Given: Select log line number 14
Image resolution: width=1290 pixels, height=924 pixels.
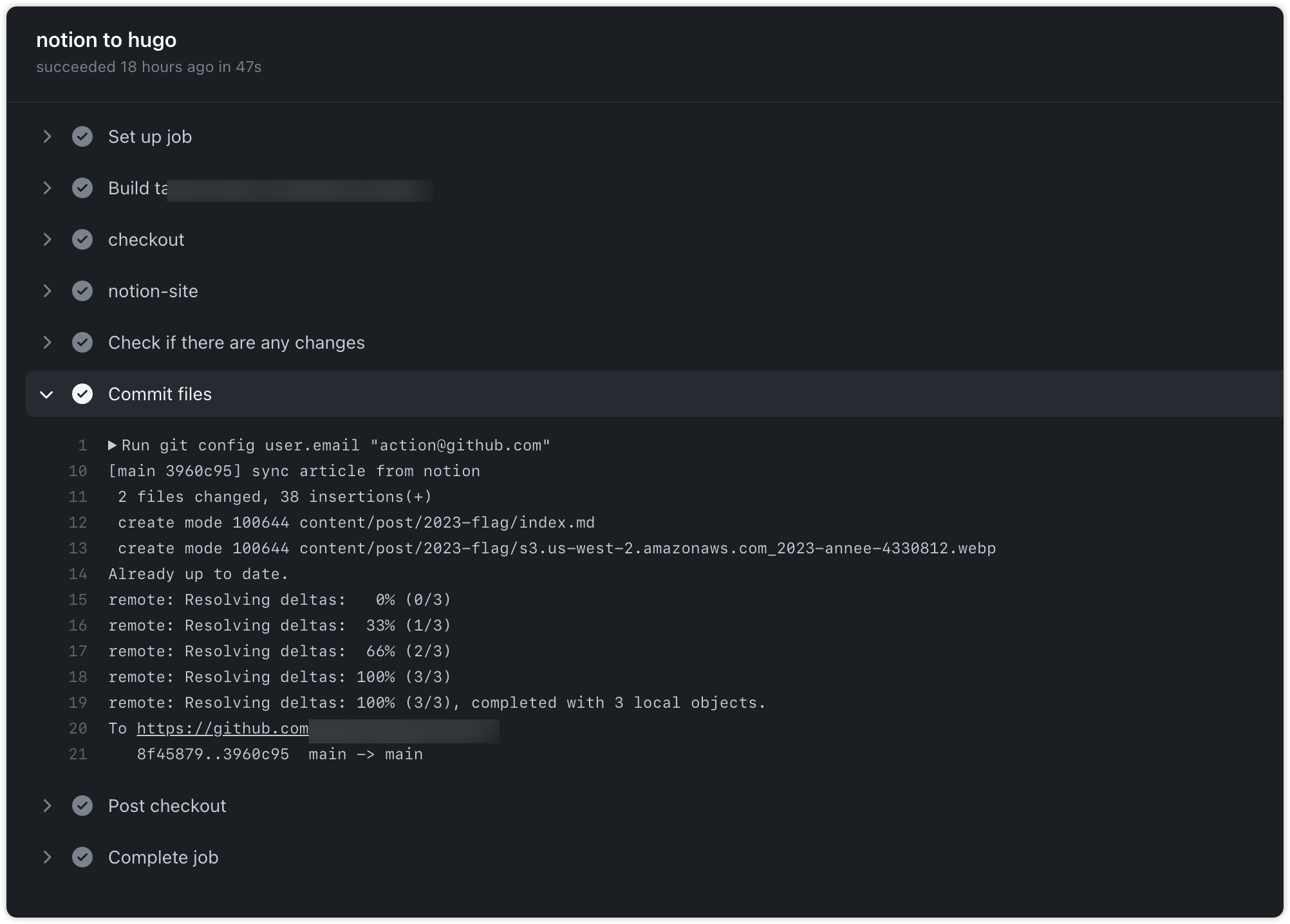Looking at the screenshot, I should [78, 574].
